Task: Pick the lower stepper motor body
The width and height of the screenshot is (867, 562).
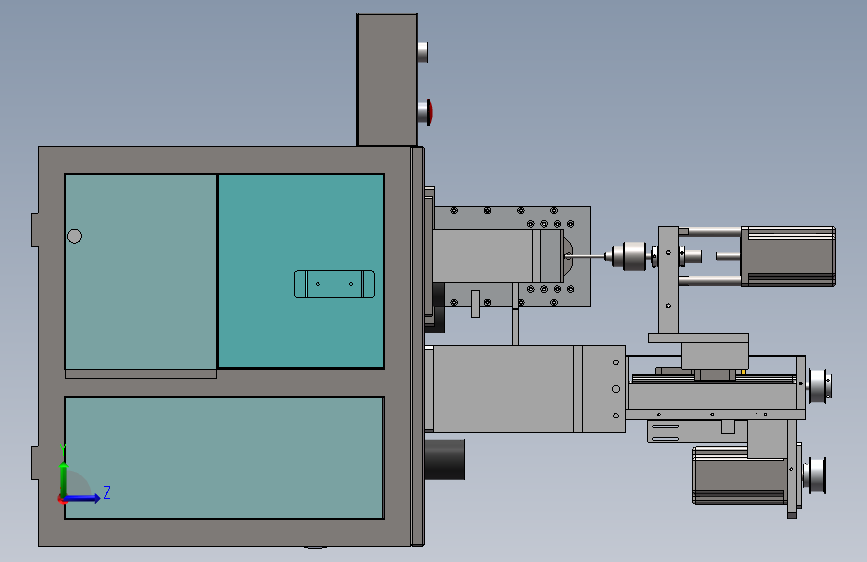Action: click(740, 476)
